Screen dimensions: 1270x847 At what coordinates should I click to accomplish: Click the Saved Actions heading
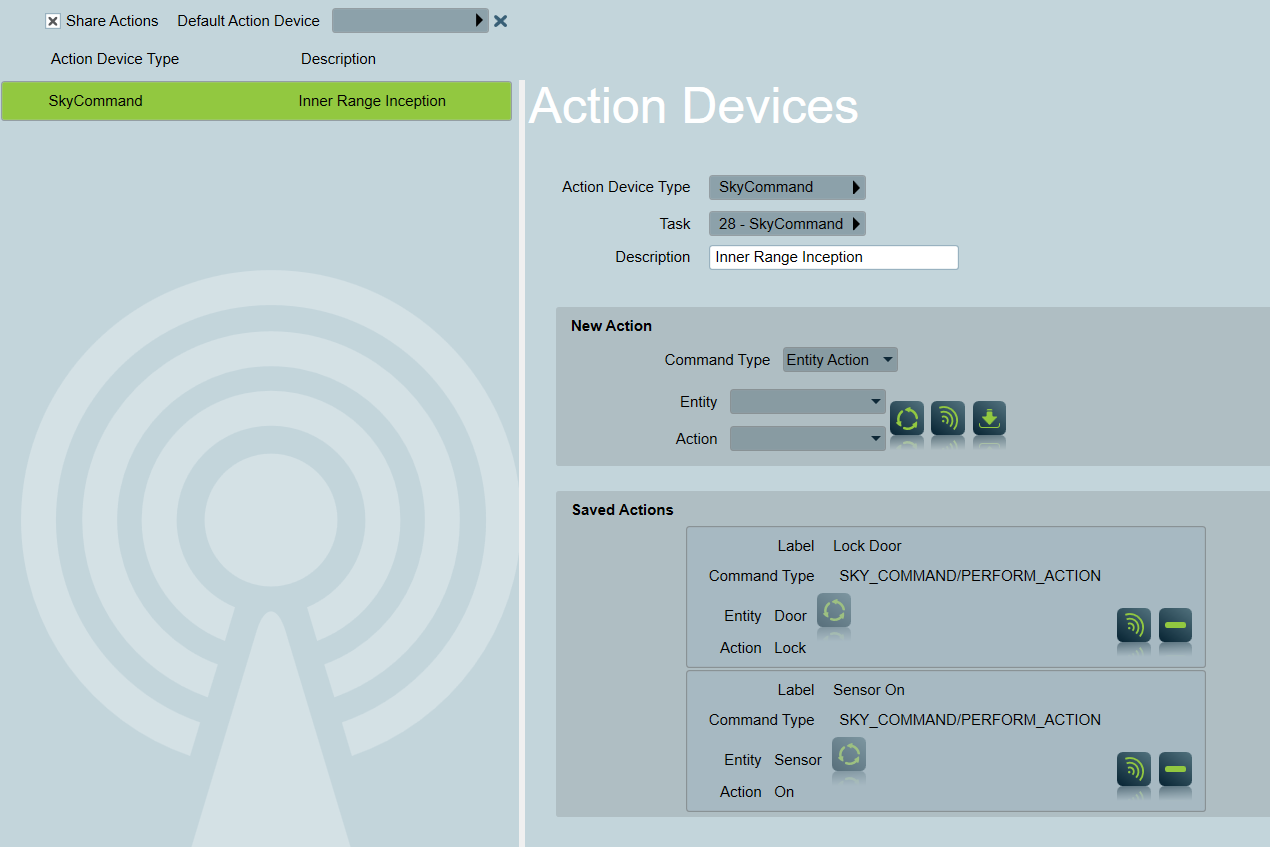623,510
